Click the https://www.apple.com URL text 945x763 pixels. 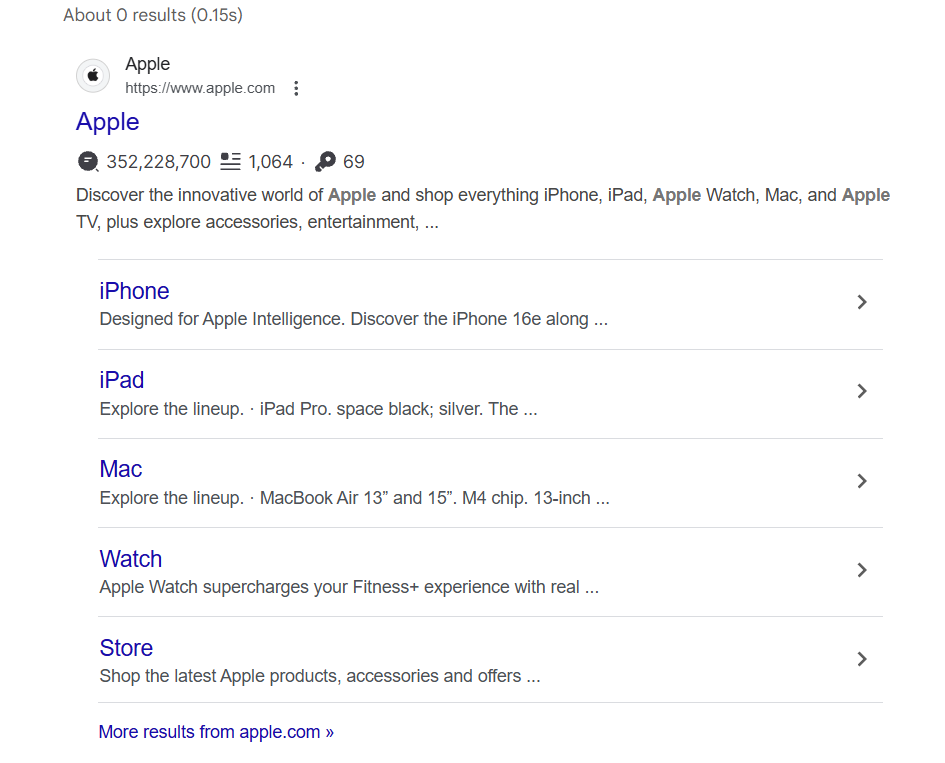(200, 88)
